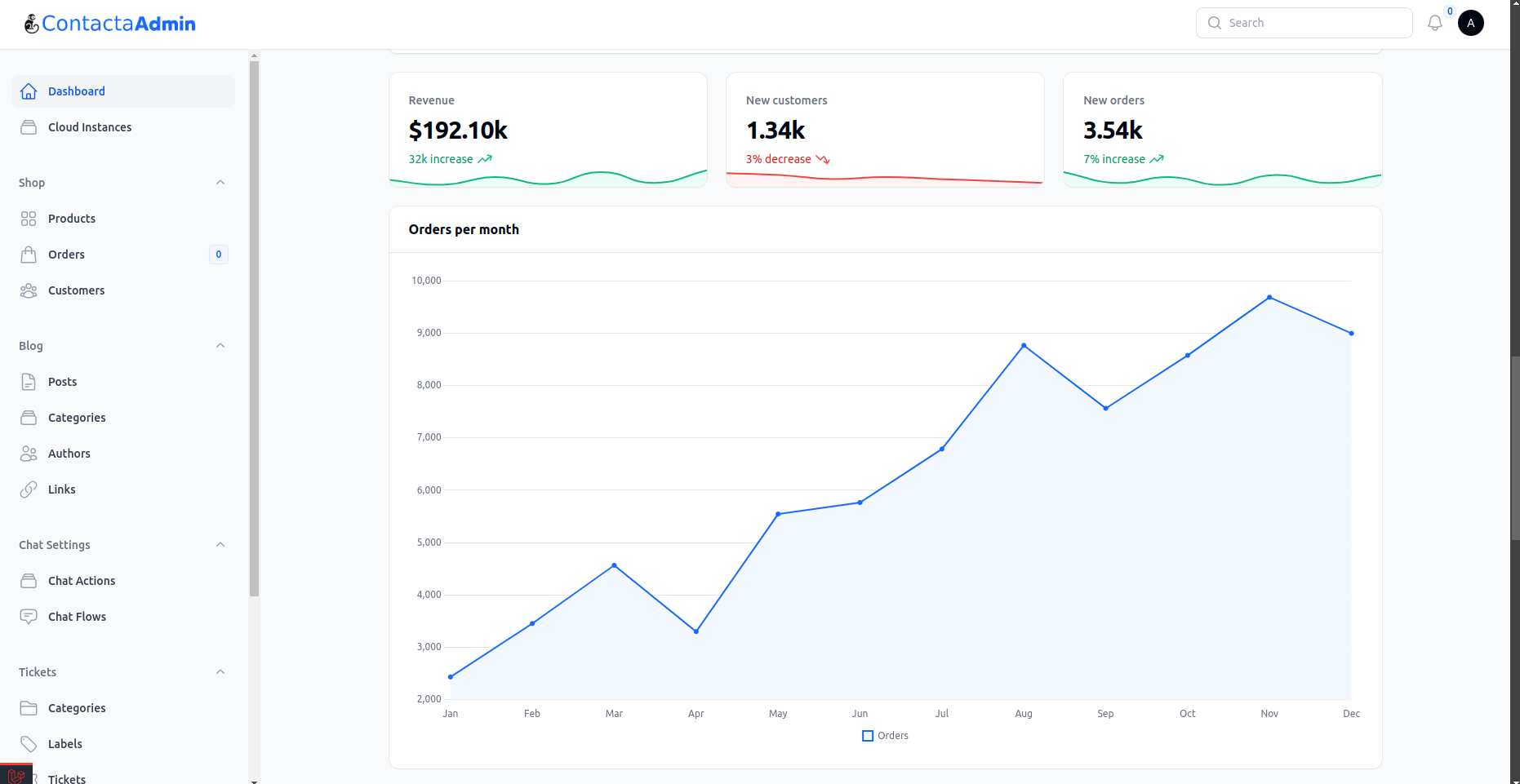Click the Labels tag icon
Screen dimensions: 1520x784
[x=29, y=744]
